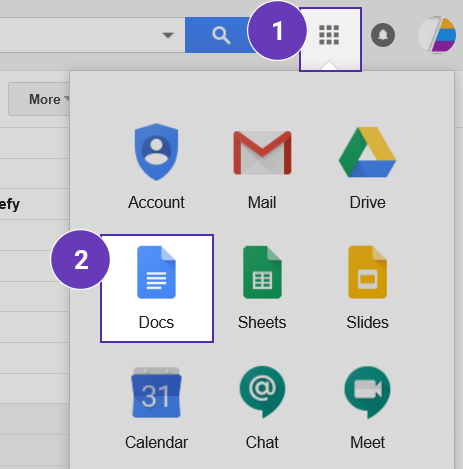The image size is (463, 469).
Task: Open the Calendar app icon
Action: pos(156,392)
